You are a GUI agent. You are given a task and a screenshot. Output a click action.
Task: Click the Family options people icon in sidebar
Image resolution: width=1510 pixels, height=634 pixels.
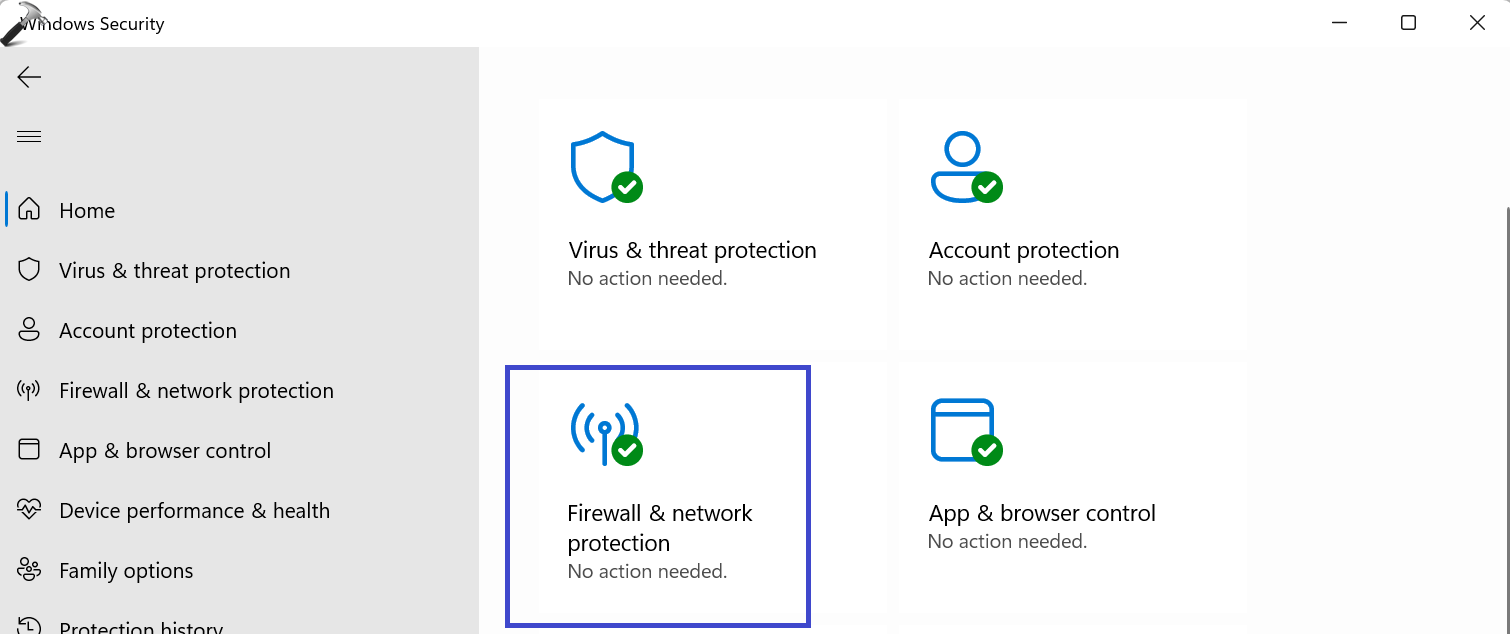coord(29,570)
